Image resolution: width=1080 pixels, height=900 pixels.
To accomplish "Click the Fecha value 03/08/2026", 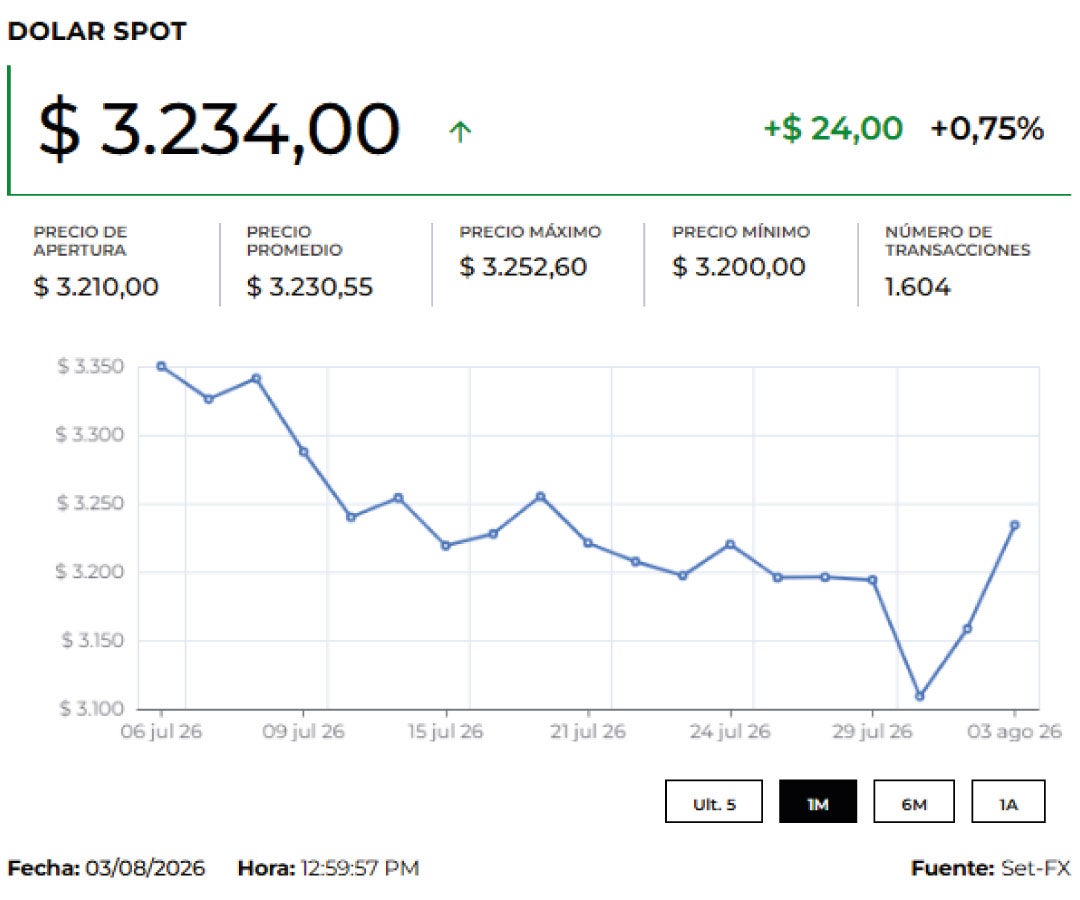I will (145, 868).
